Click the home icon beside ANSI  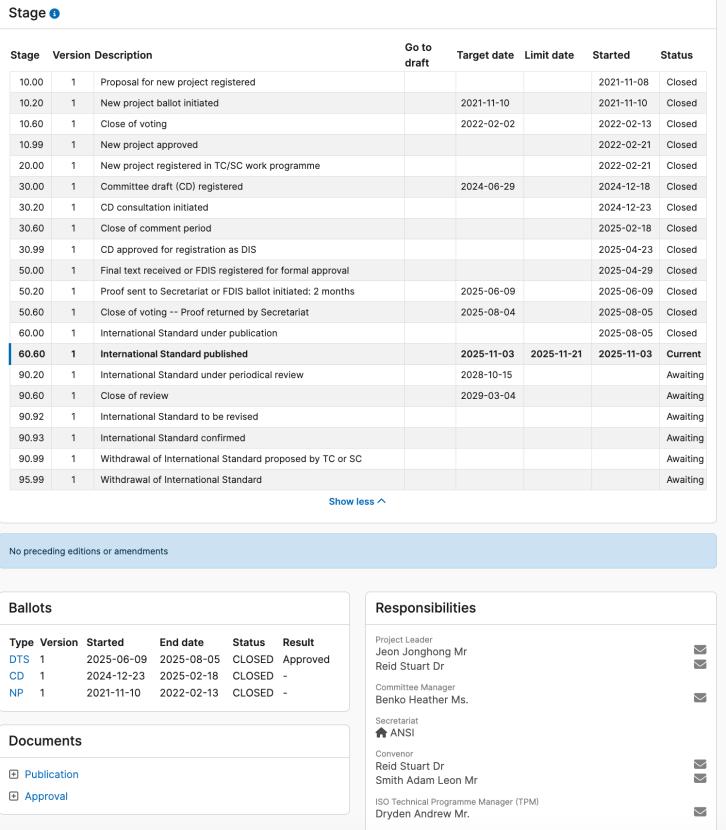[x=381, y=731]
